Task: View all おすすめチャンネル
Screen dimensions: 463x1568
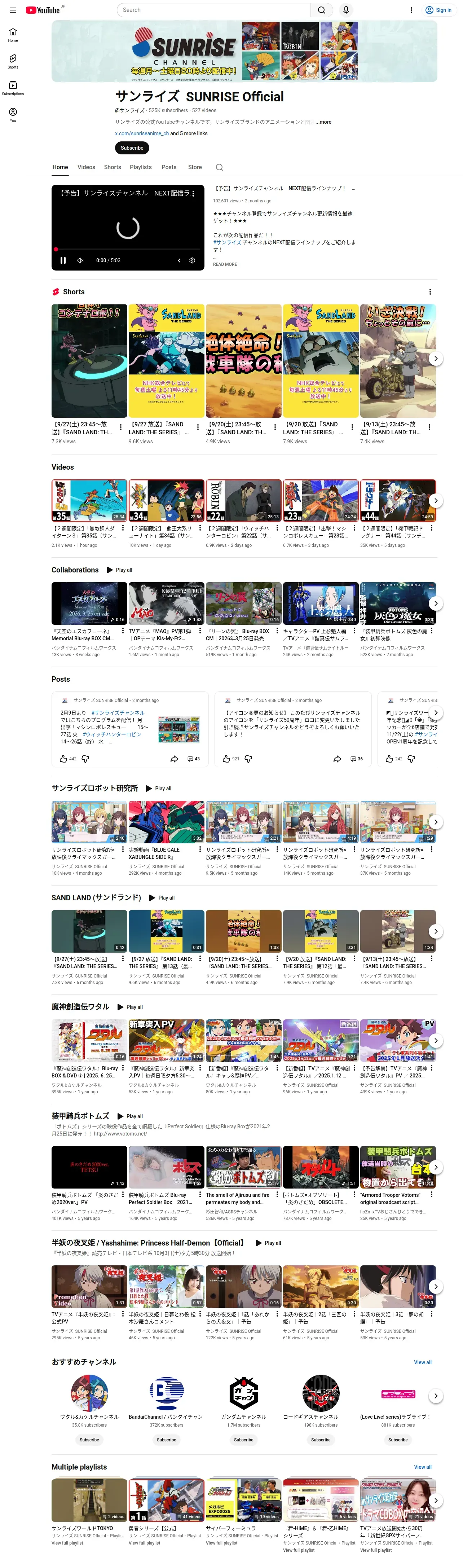Action: tap(423, 1362)
